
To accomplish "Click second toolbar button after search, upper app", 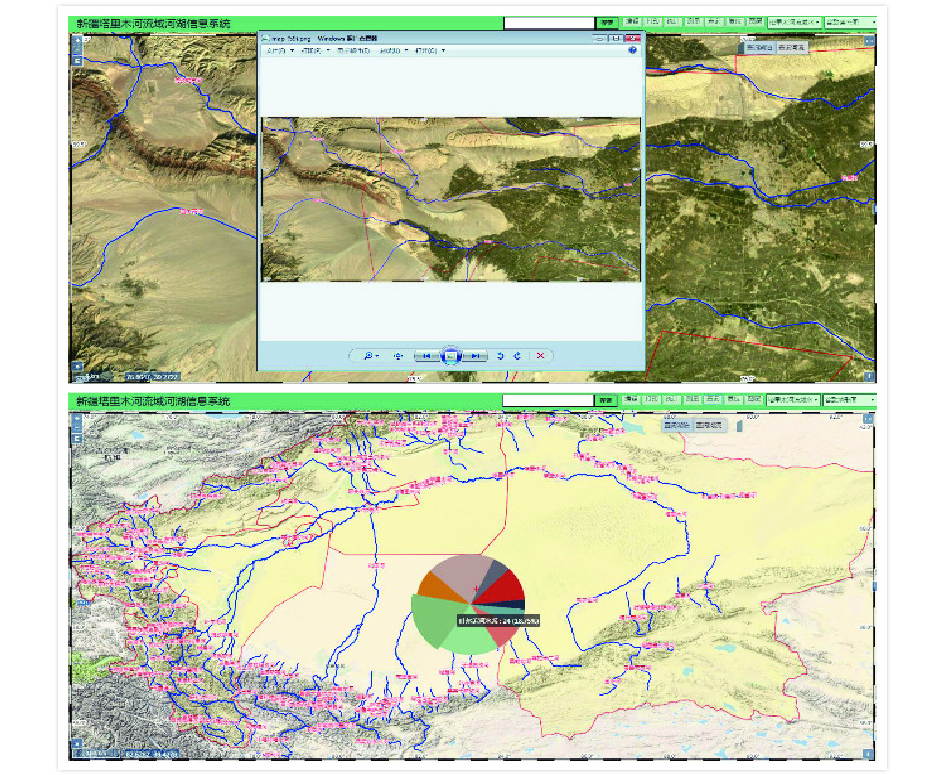I will (652, 22).
